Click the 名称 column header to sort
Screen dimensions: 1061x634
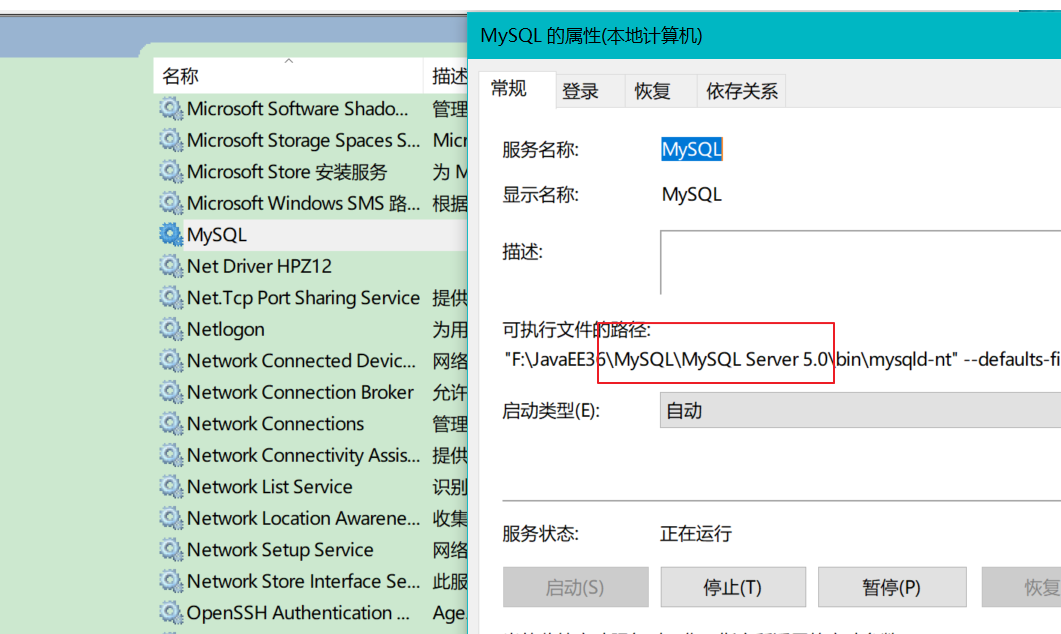tap(289, 76)
